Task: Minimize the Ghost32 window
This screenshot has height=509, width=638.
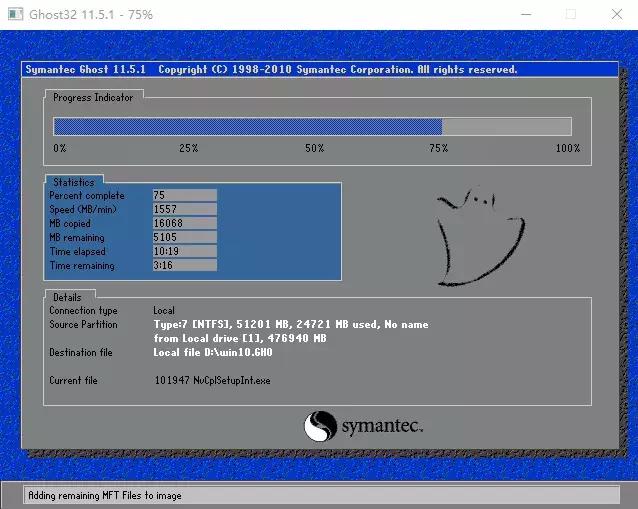Action: click(x=526, y=14)
